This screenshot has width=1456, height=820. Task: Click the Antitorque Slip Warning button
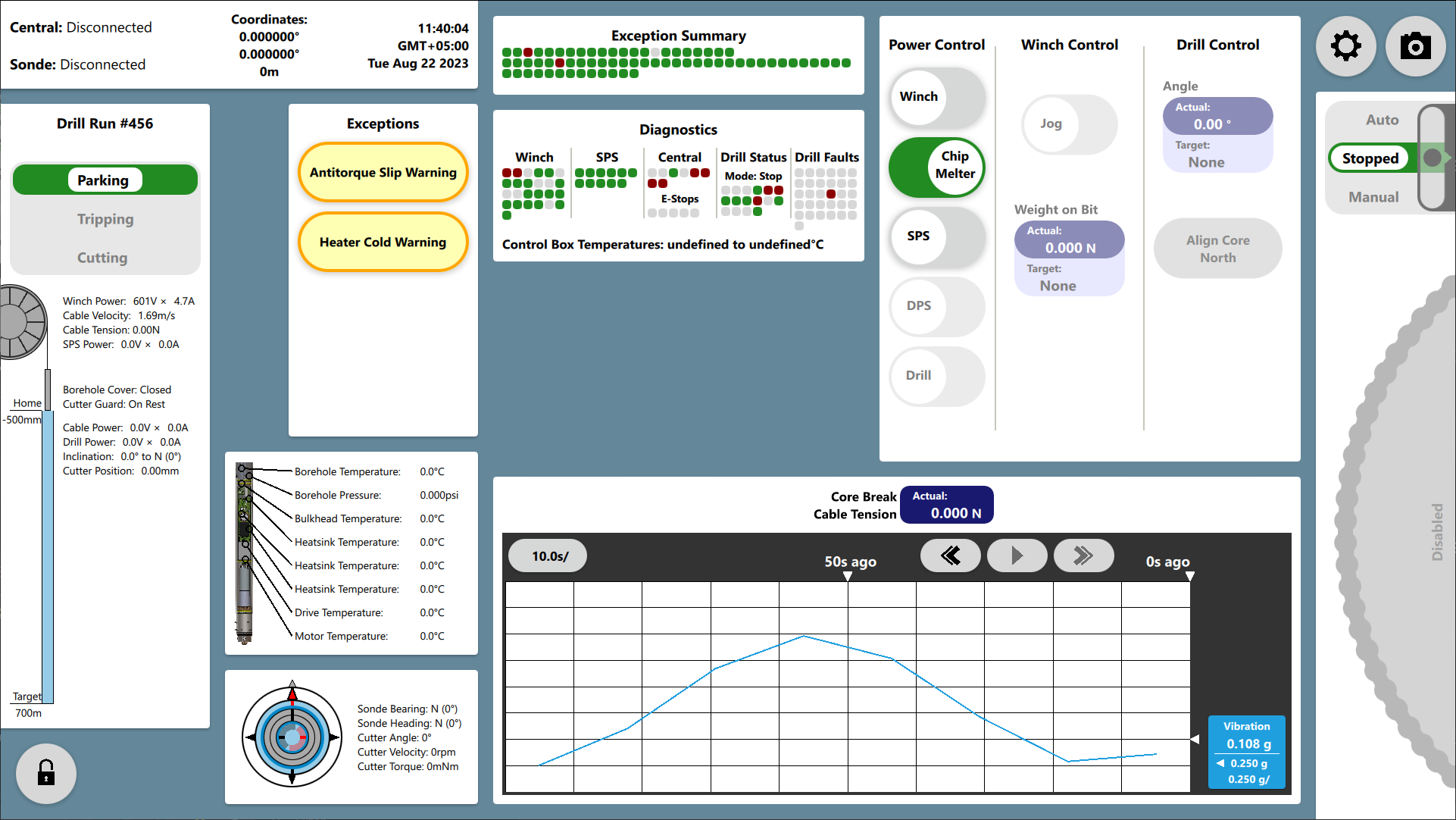coord(383,173)
